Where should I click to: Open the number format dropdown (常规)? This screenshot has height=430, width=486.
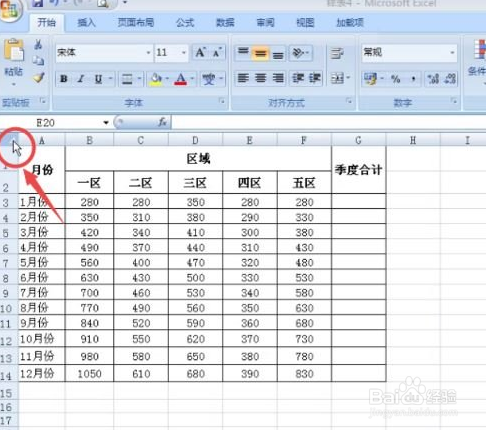coord(452,52)
